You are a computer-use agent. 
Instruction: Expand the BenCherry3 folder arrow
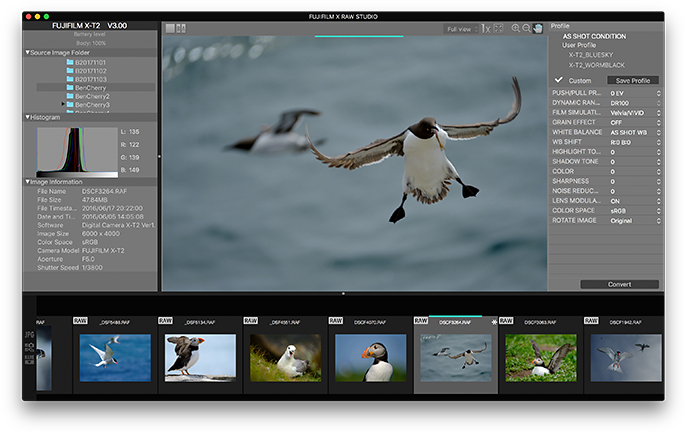62,104
